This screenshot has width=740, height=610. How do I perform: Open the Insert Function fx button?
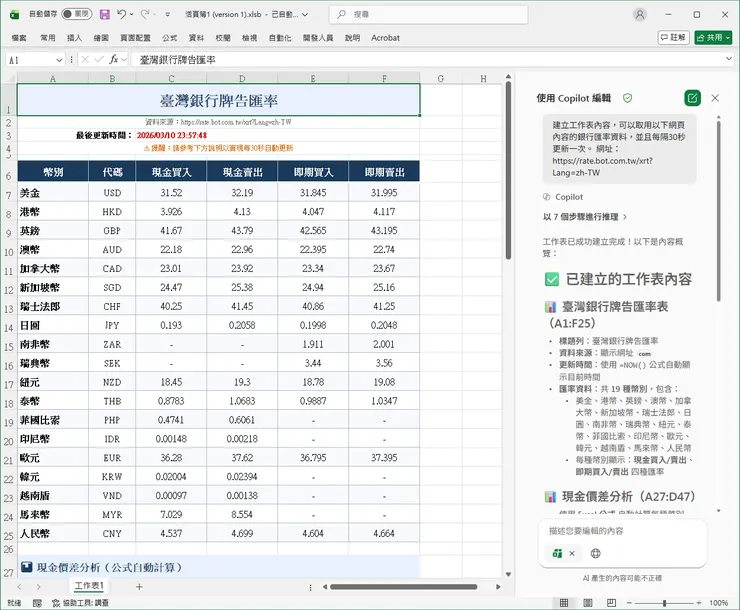pos(113,59)
